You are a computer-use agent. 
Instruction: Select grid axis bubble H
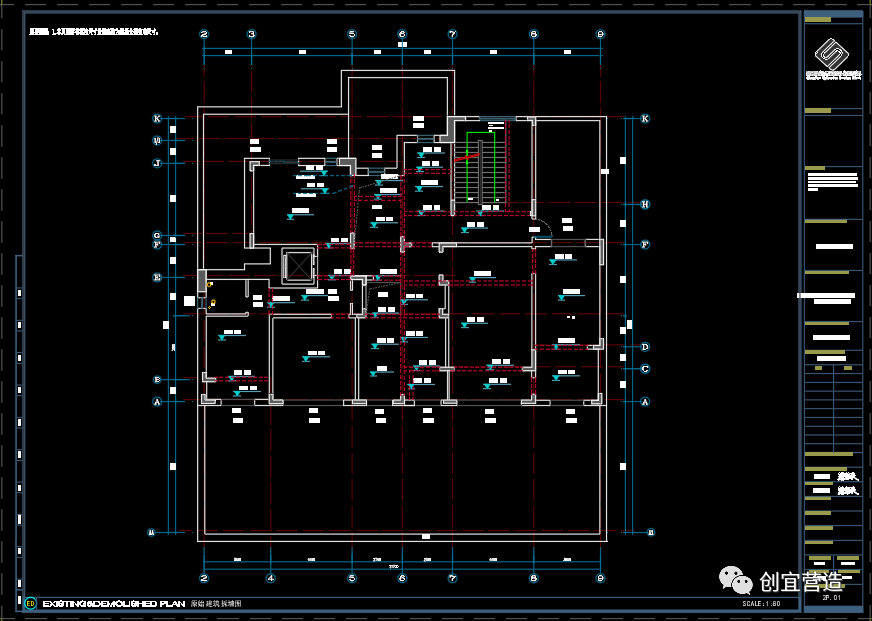tap(645, 204)
